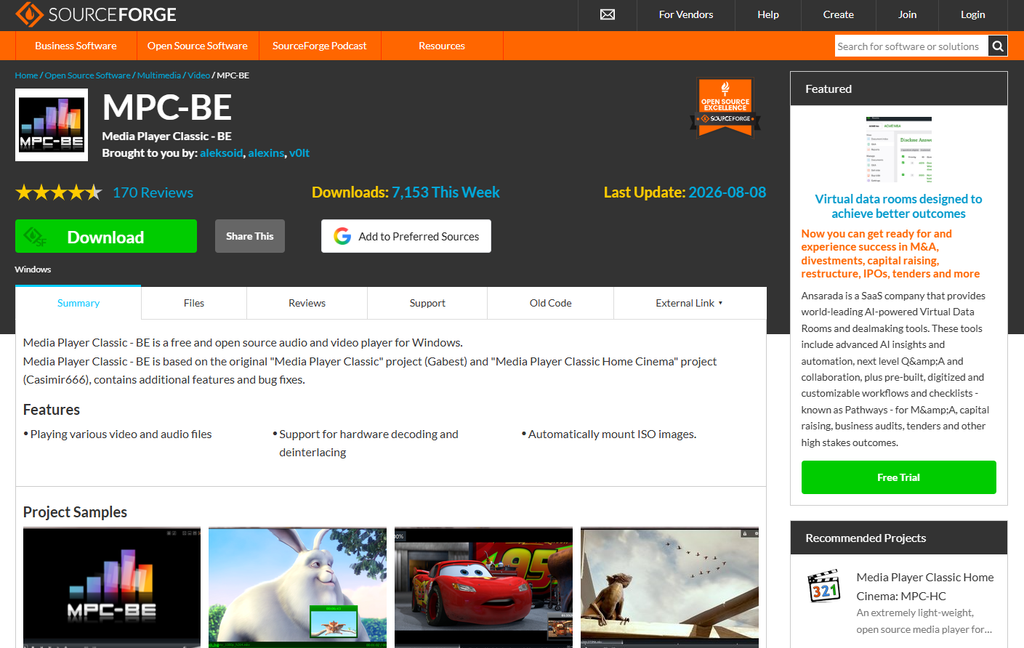This screenshot has height=648, width=1024.
Task: Click the search magnifier icon
Action: (x=997, y=46)
